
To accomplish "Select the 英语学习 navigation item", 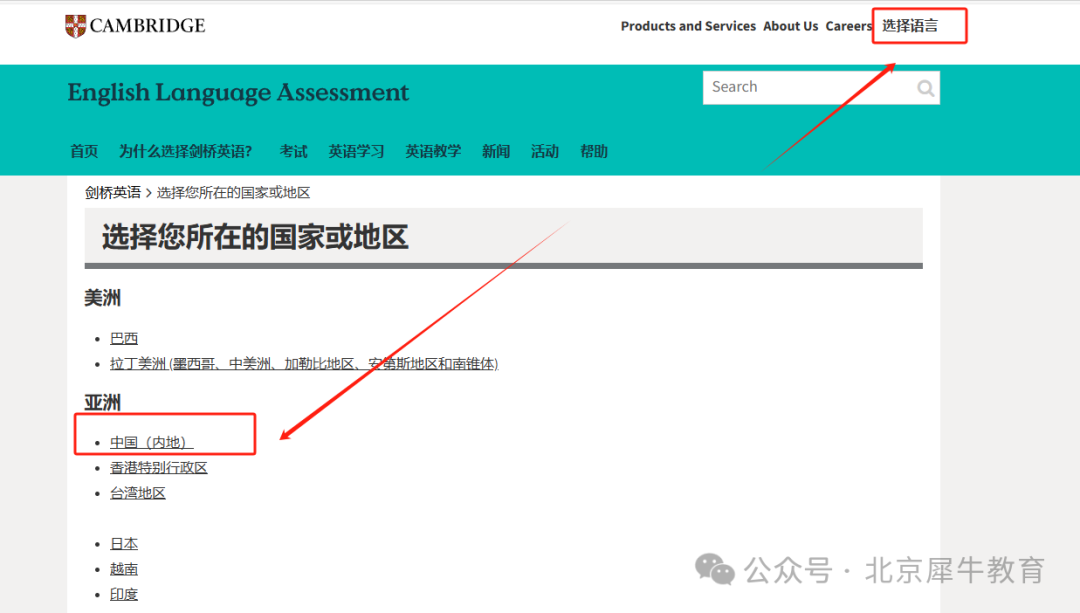I will click(x=356, y=152).
